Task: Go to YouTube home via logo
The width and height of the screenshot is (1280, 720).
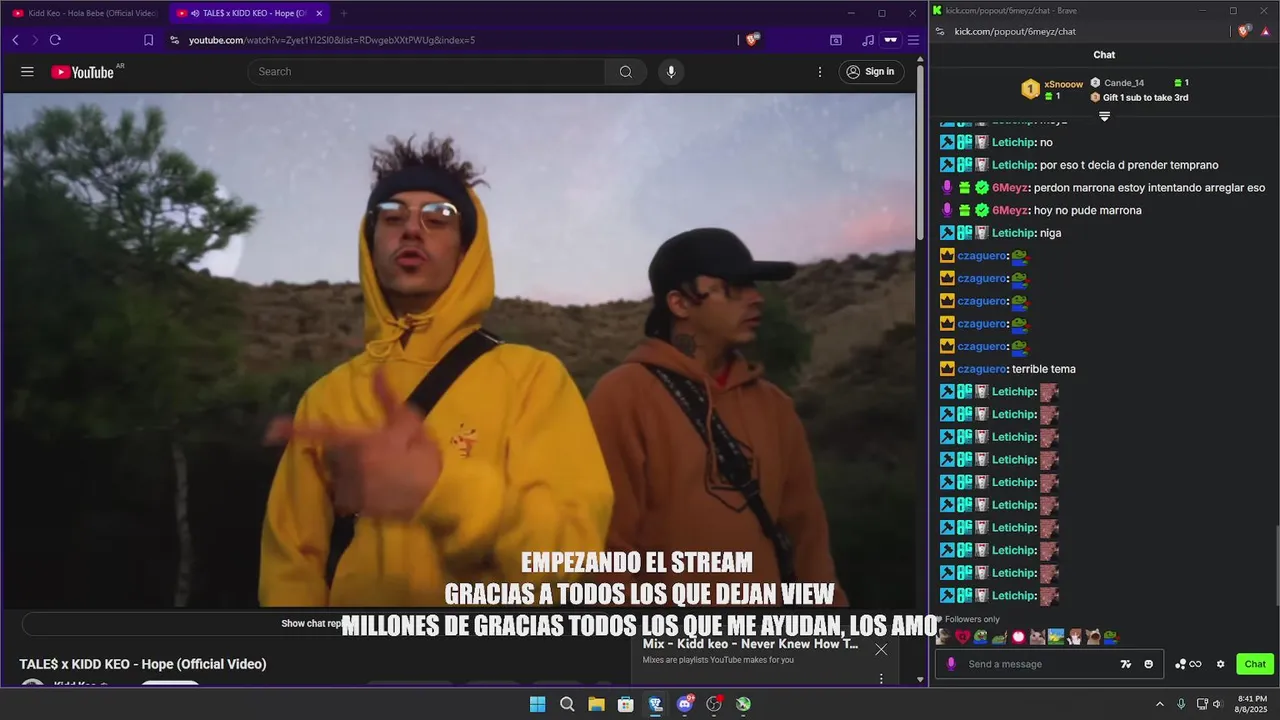Action: (x=82, y=72)
